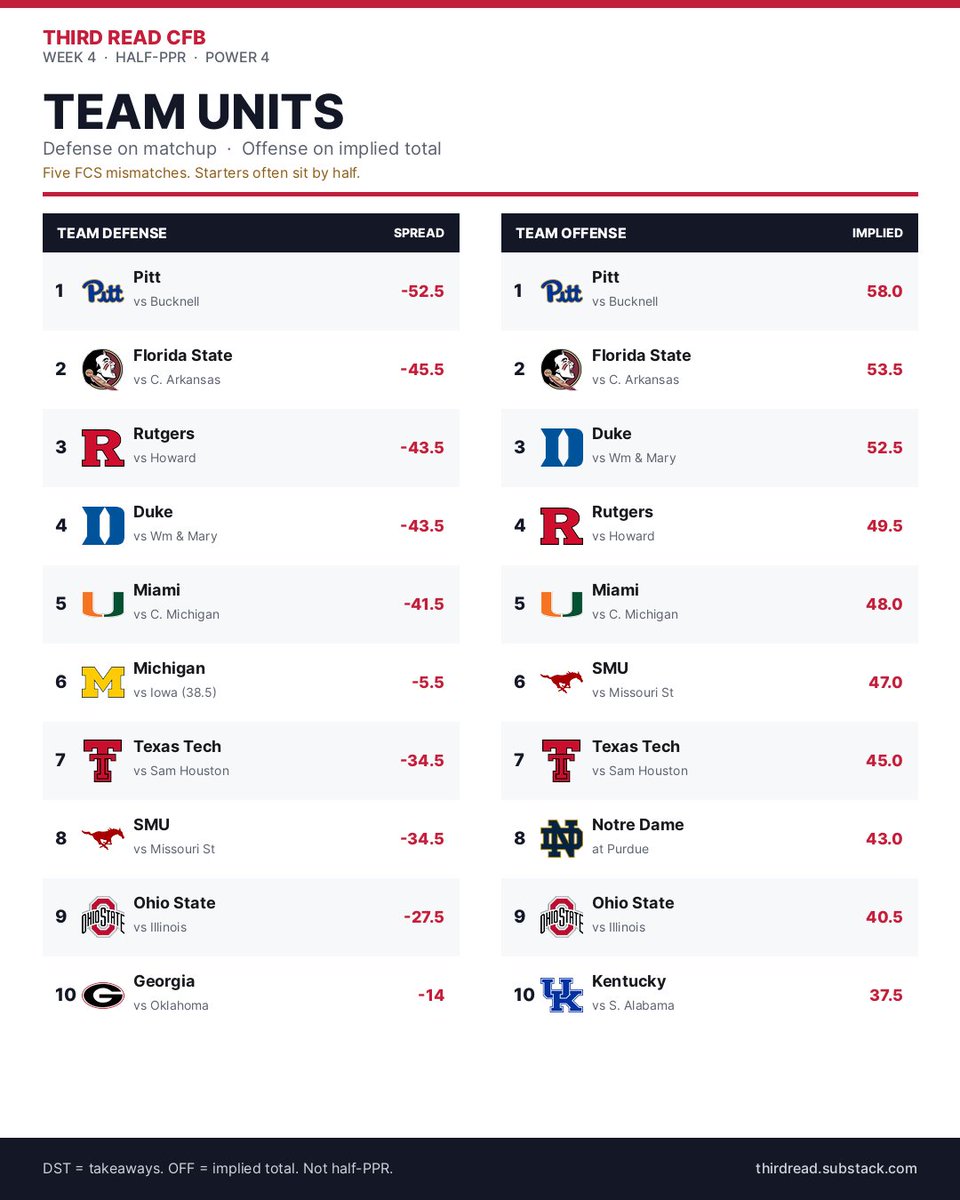Click the Duke logo in Team Offense

(x=561, y=447)
